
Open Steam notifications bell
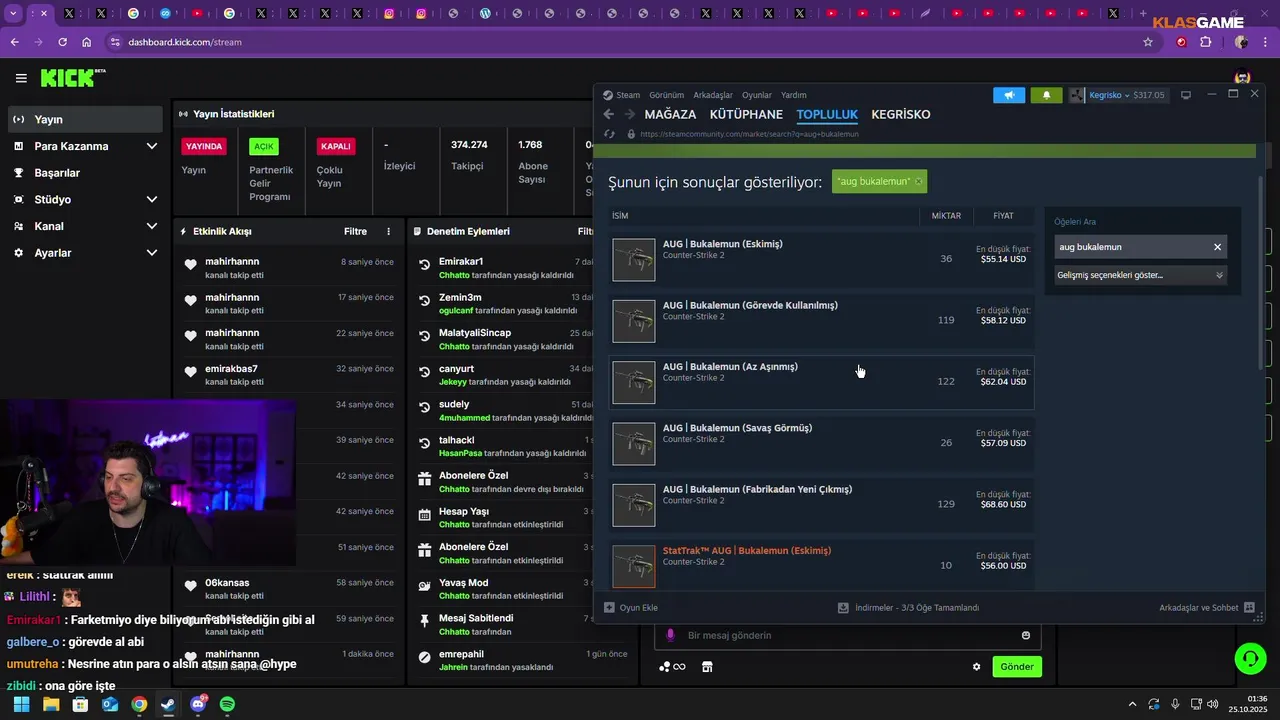point(1046,95)
